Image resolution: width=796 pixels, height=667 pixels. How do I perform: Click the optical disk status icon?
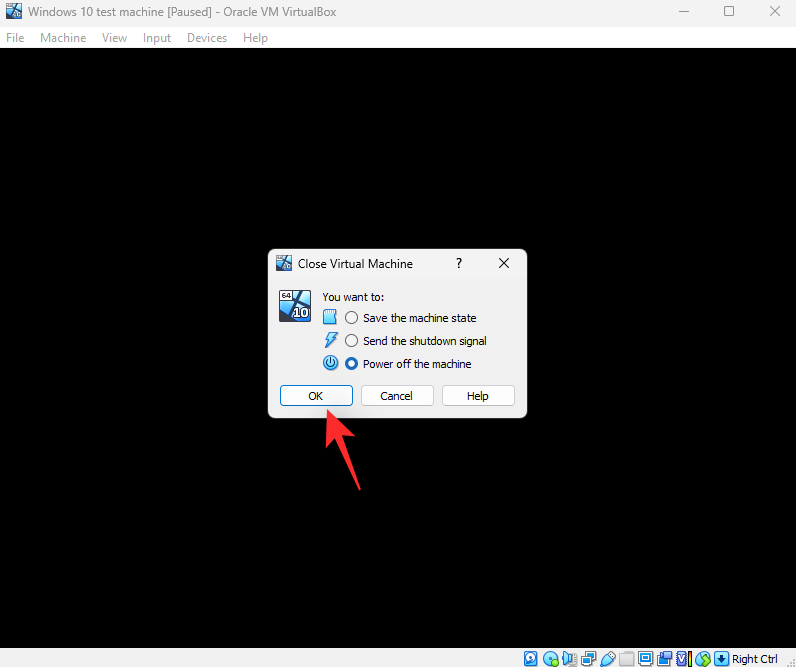pyautogui.click(x=551, y=658)
